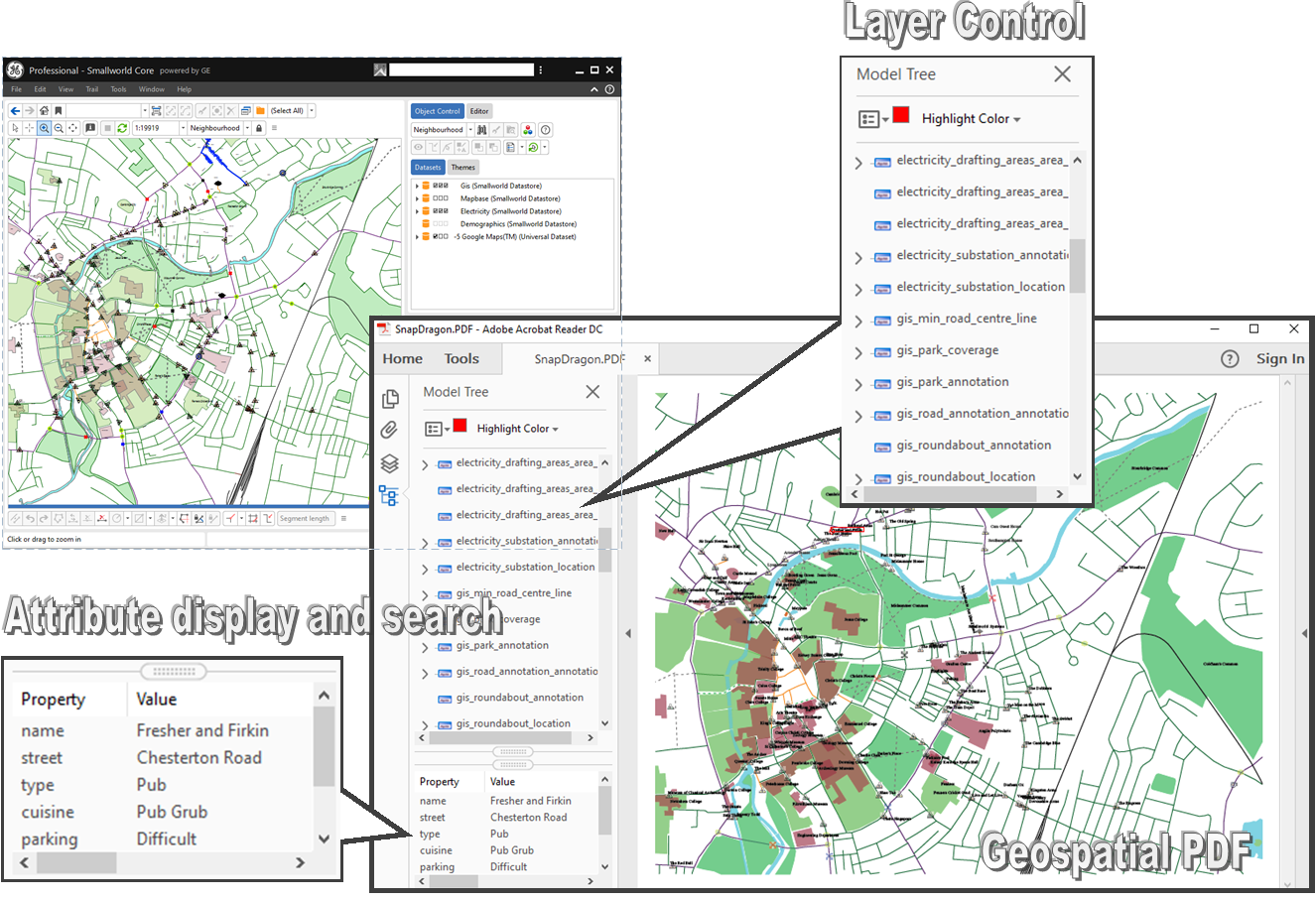This screenshot has width=1316, height=902.
Task: Open the 1:19919 scale dropdown in Smallworld
Action: tap(183, 128)
